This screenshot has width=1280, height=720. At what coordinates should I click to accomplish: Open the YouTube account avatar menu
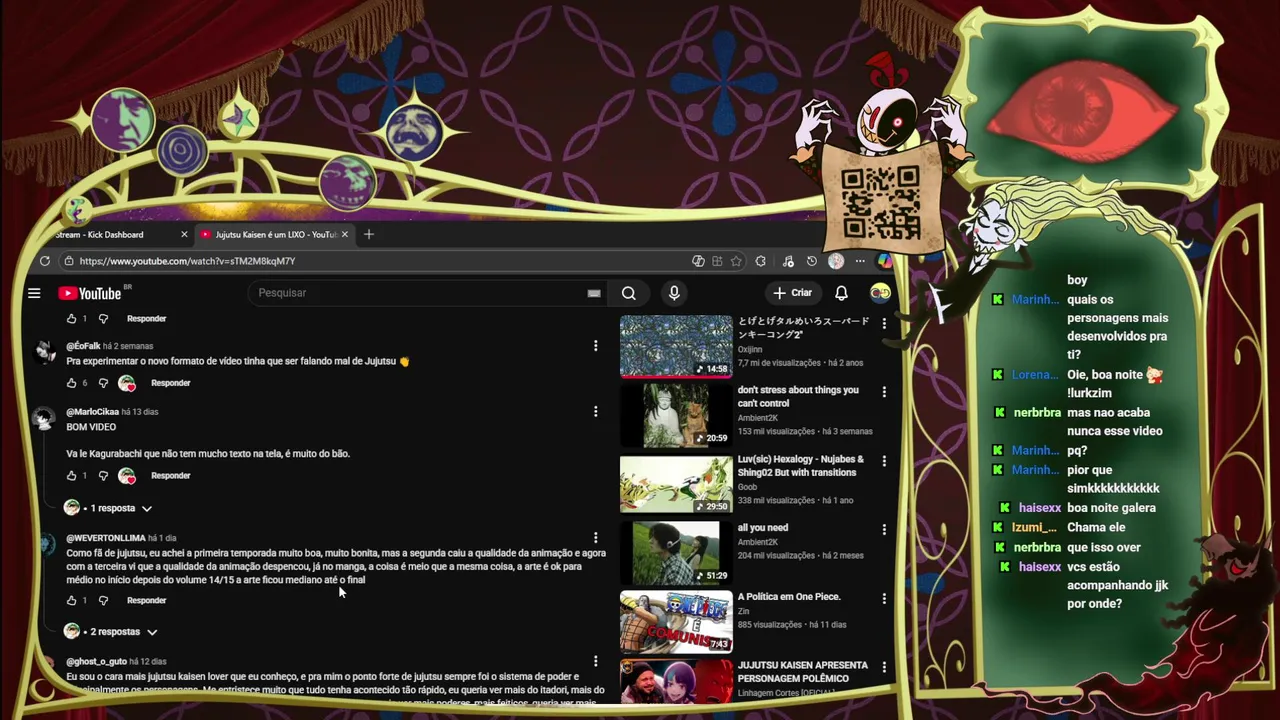click(880, 293)
